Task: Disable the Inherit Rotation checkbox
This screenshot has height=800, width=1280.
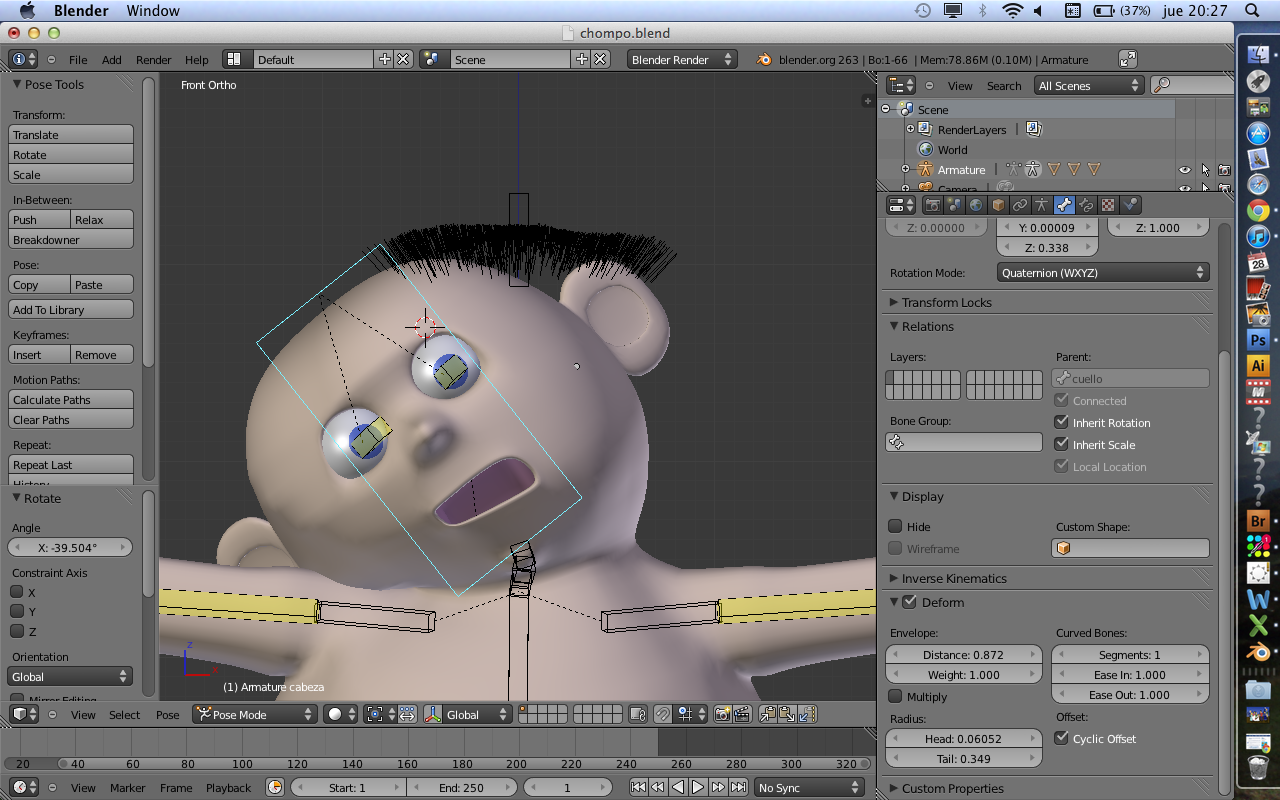Action: 1062,423
